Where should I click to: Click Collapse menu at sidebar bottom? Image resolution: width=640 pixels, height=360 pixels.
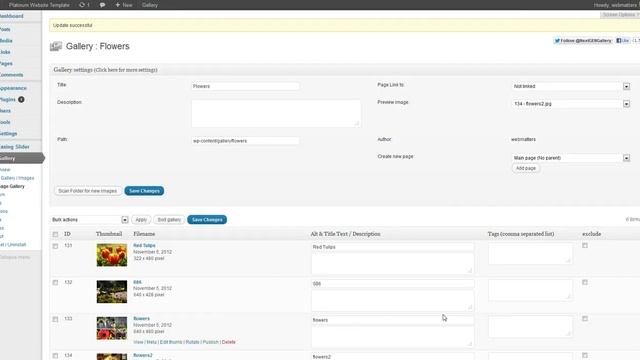(15, 257)
